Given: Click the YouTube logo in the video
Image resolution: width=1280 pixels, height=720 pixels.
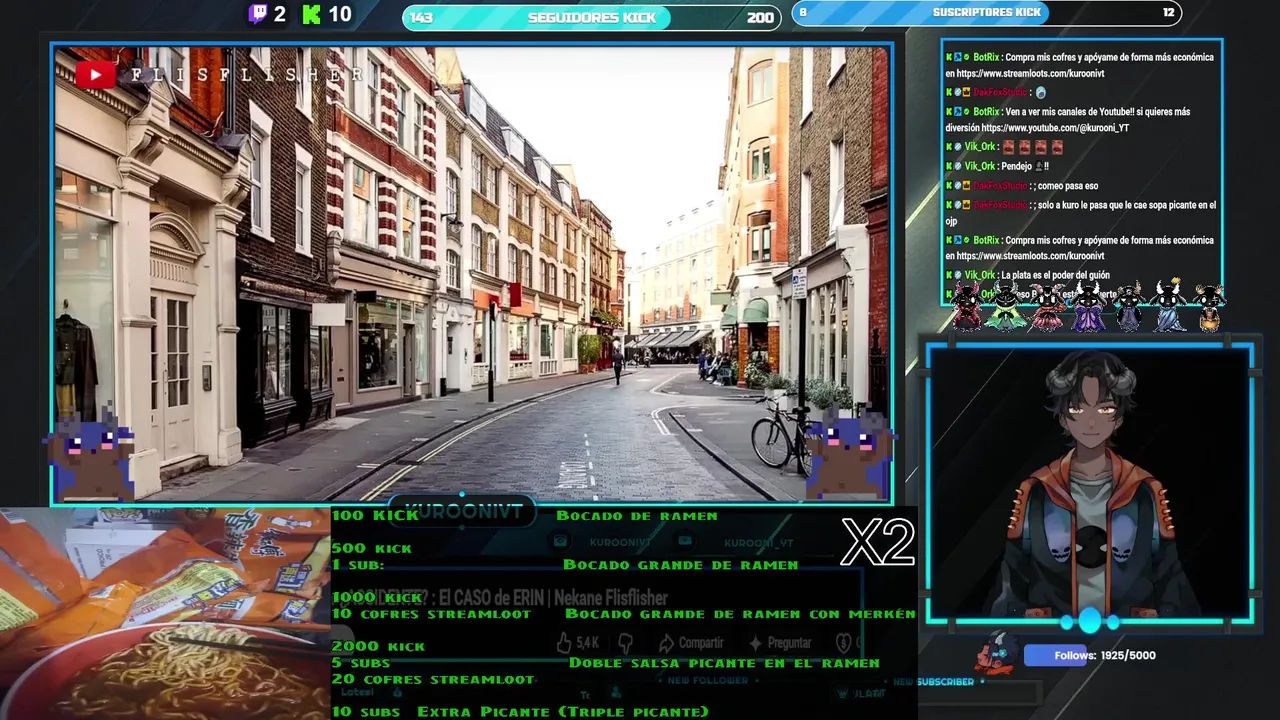Looking at the screenshot, I should [x=95, y=74].
